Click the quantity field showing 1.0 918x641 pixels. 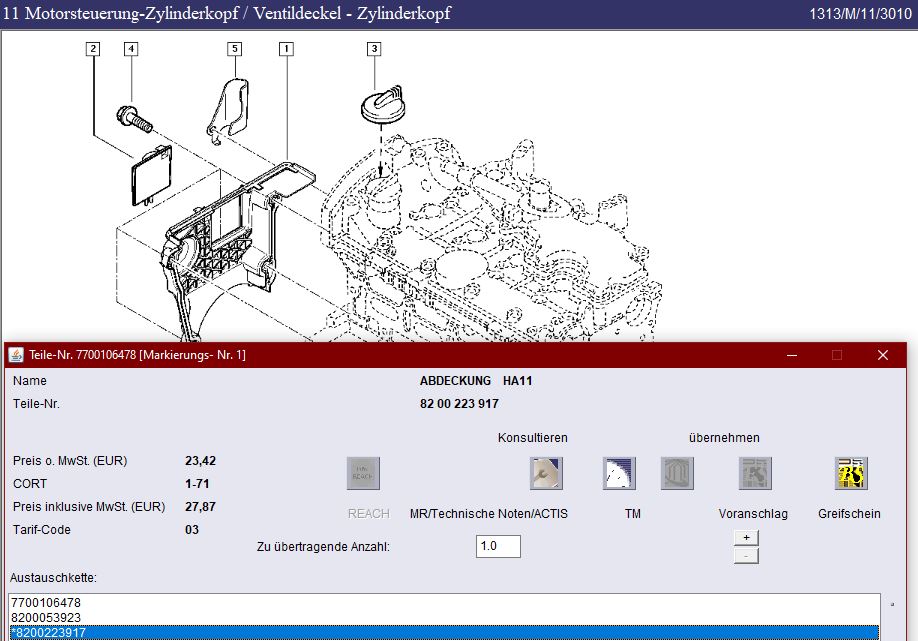498,547
